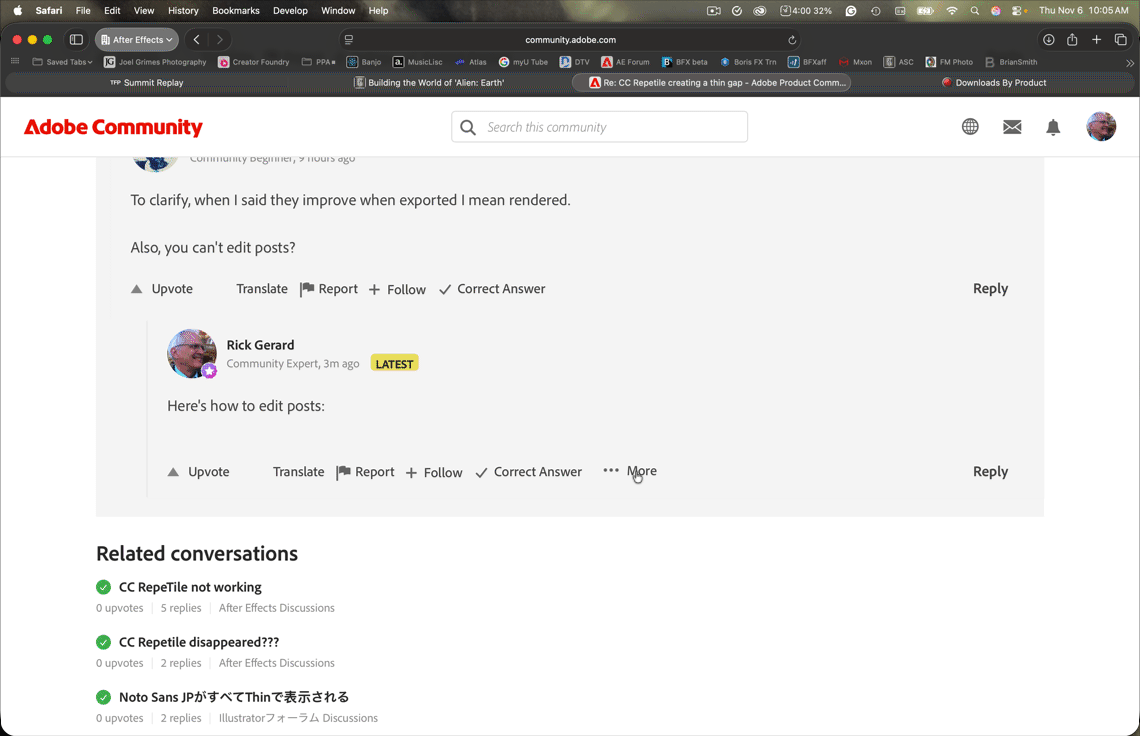
Task: Follow Rick Gerard's reply
Action: pyautogui.click(x=433, y=473)
